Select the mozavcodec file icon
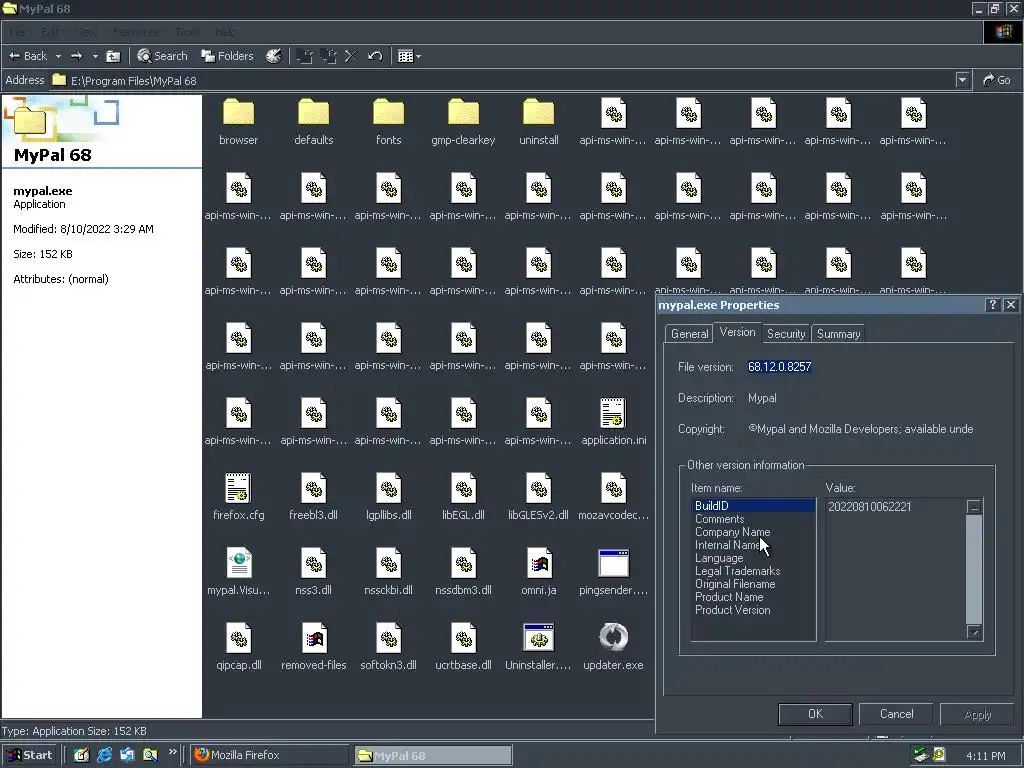Screen dimensions: 1024x768 (613, 488)
